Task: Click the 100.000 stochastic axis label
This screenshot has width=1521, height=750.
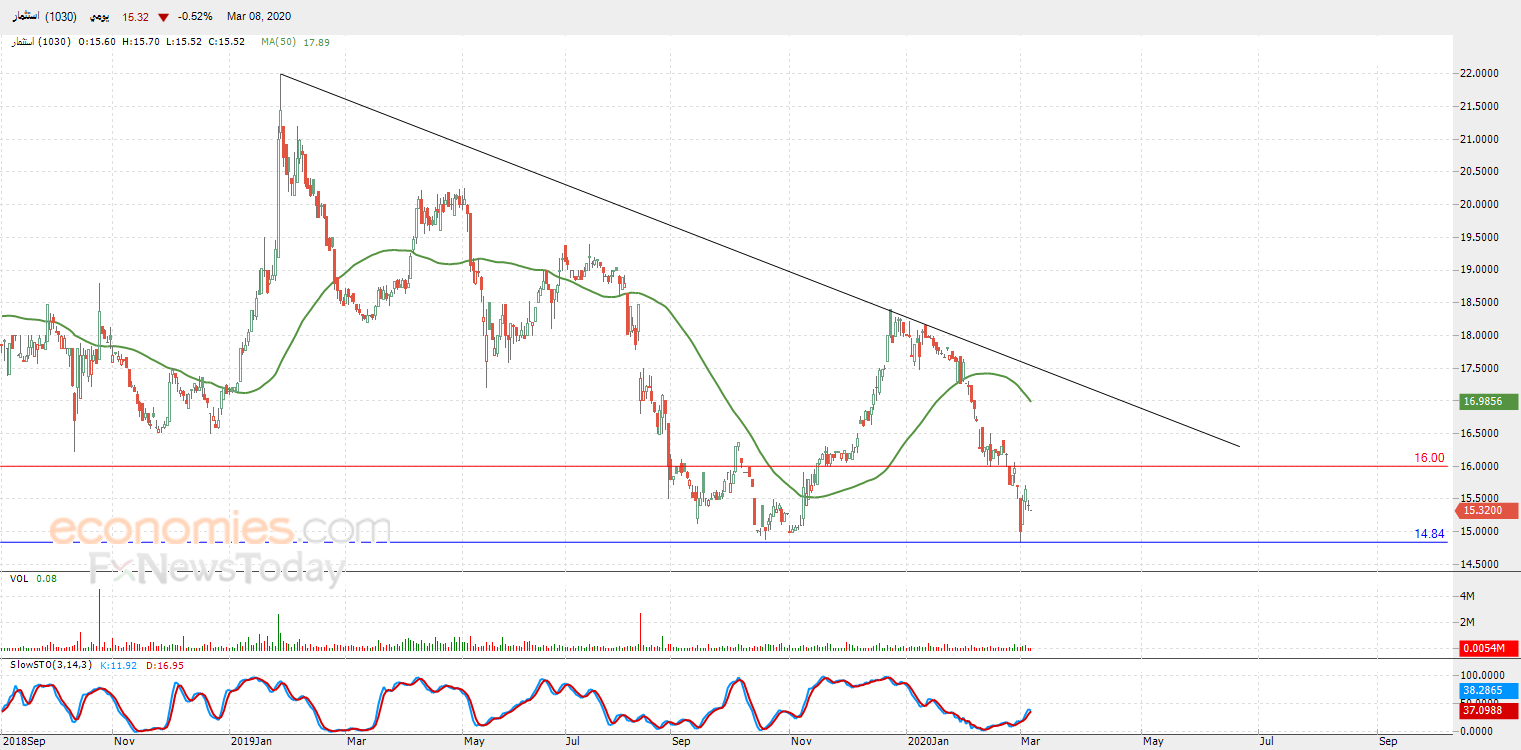Action: [1481, 676]
